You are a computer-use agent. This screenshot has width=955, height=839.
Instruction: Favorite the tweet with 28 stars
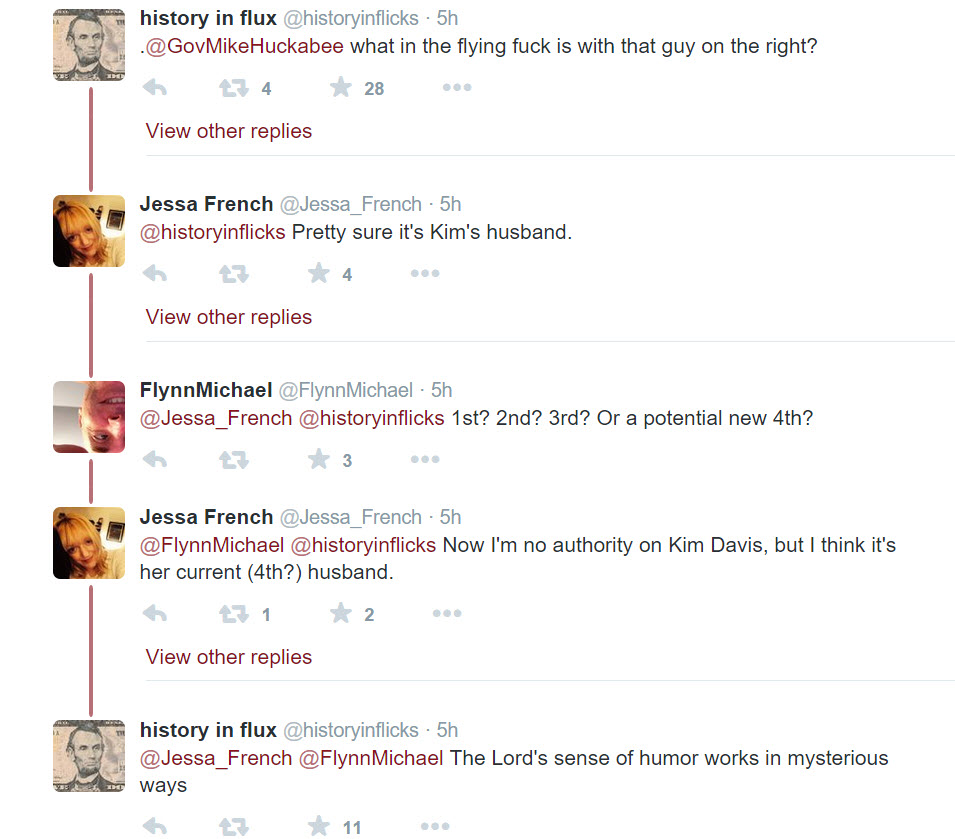(341, 88)
